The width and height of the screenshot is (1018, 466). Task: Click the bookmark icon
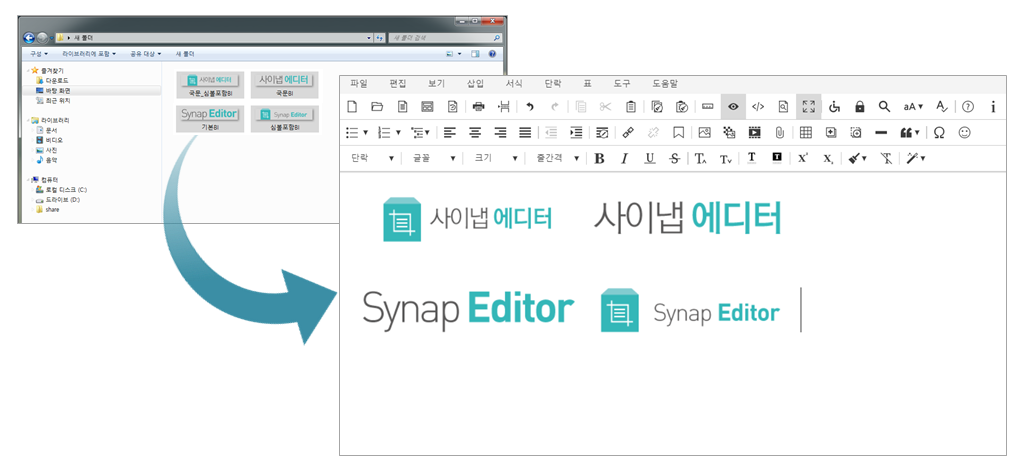click(678, 132)
